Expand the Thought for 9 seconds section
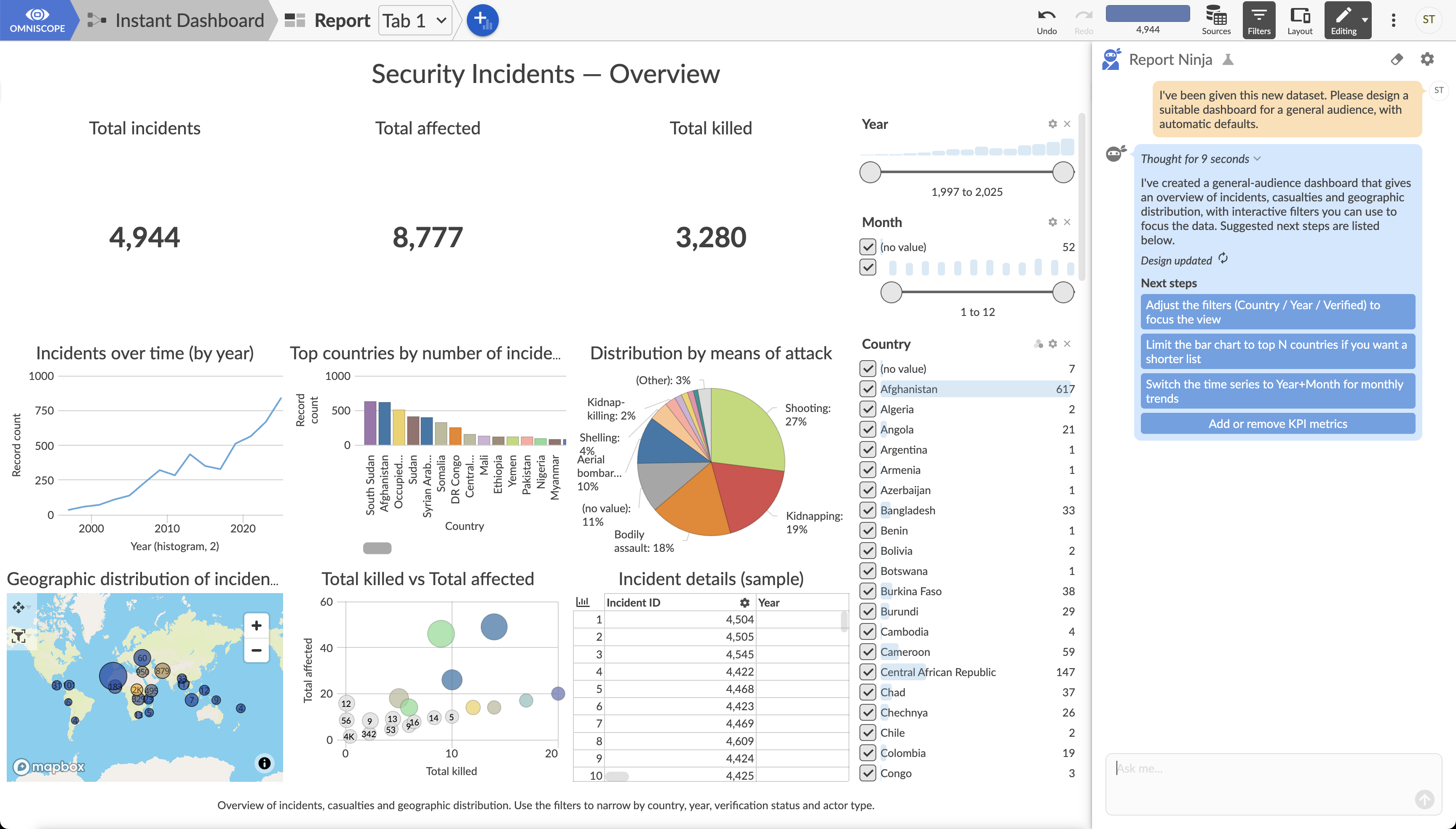The width and height of the screenshot is (1456, 829). [1200, 159]
